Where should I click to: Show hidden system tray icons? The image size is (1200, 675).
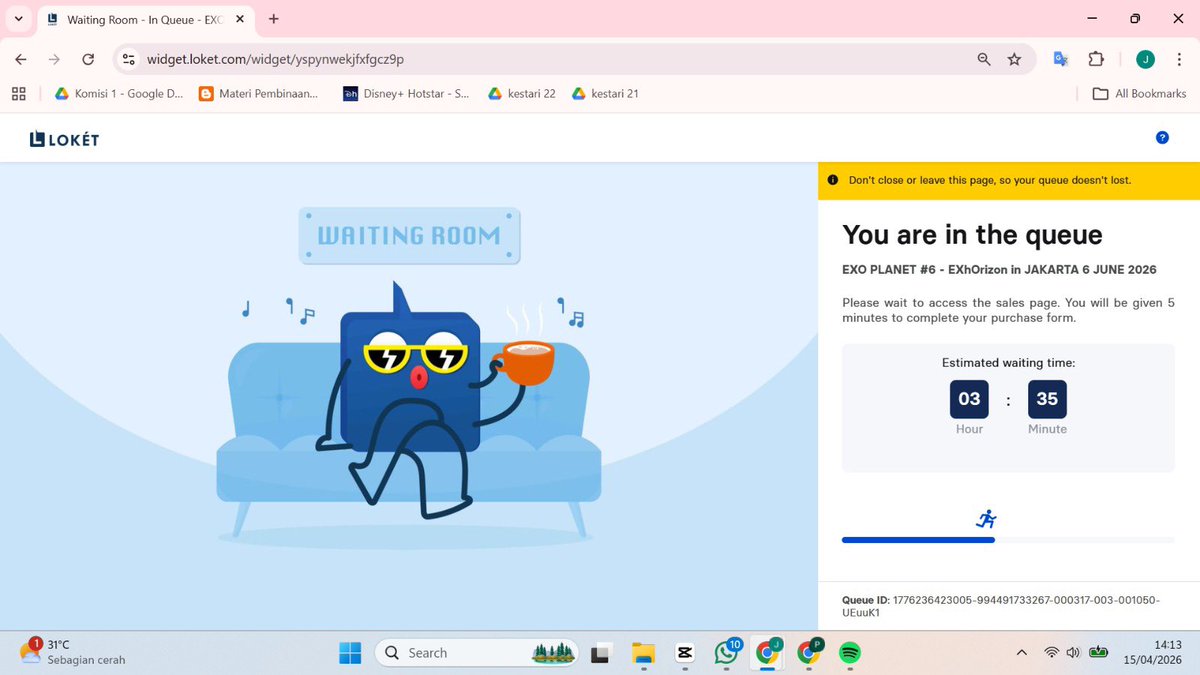click(1021, 653)
